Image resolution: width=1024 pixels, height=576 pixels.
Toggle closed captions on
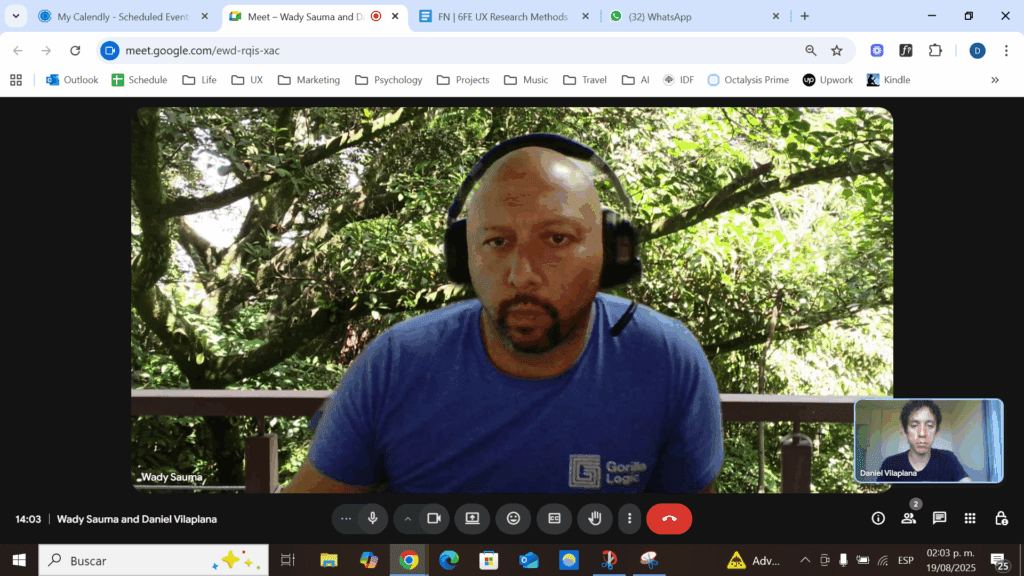click(554, 518)
